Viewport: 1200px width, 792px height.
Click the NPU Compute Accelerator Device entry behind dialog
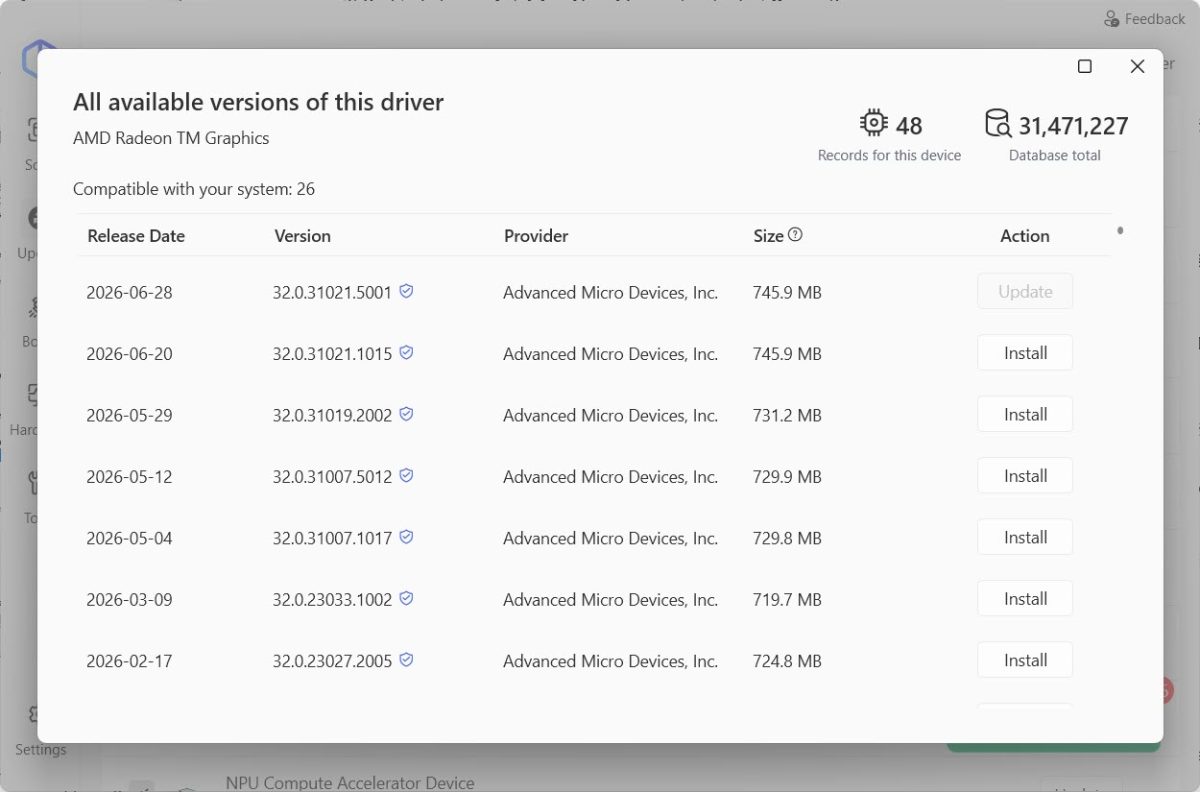point(350,783)
